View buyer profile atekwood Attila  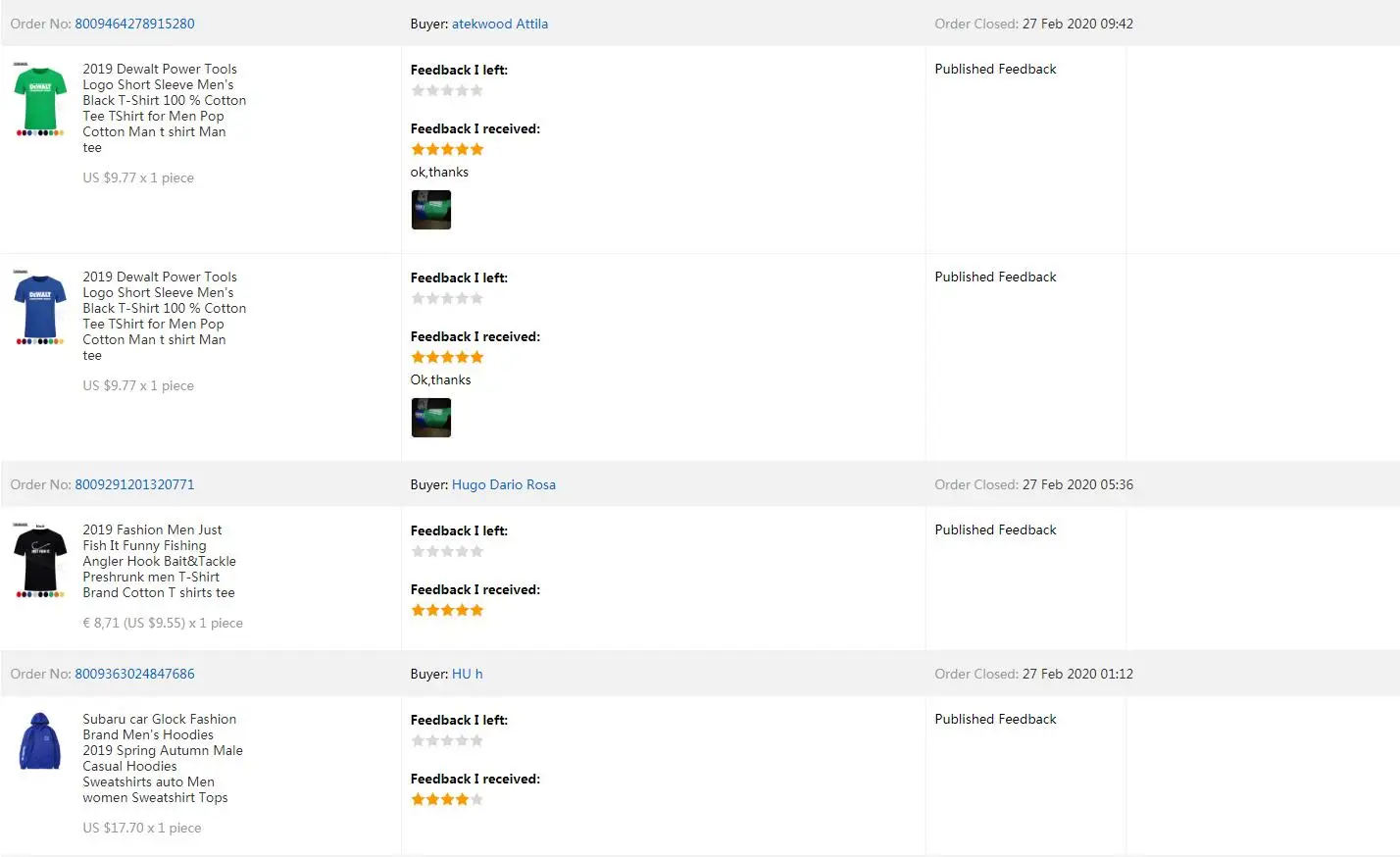499,24
